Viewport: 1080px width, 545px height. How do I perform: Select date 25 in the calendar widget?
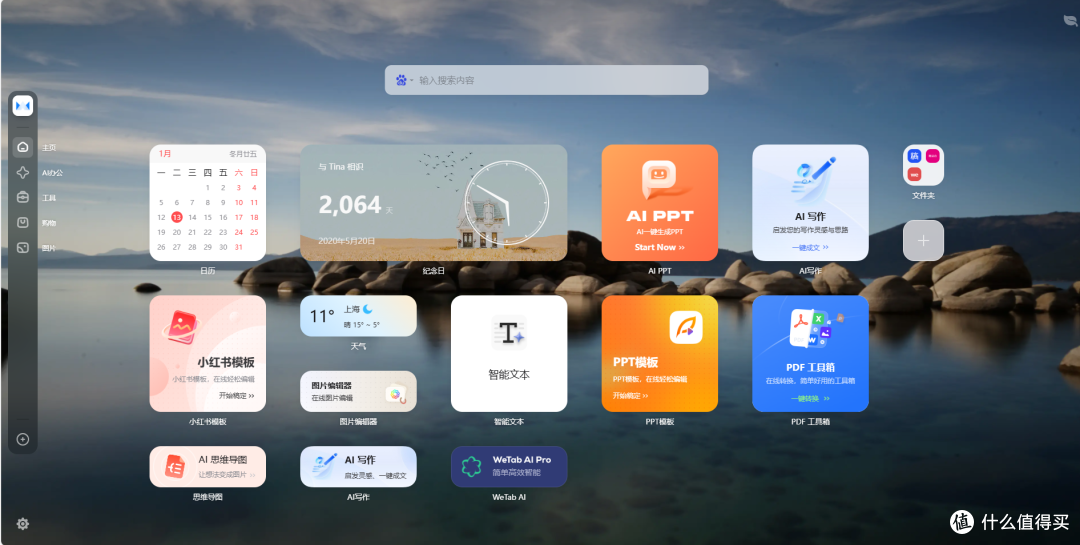[254, 232]
